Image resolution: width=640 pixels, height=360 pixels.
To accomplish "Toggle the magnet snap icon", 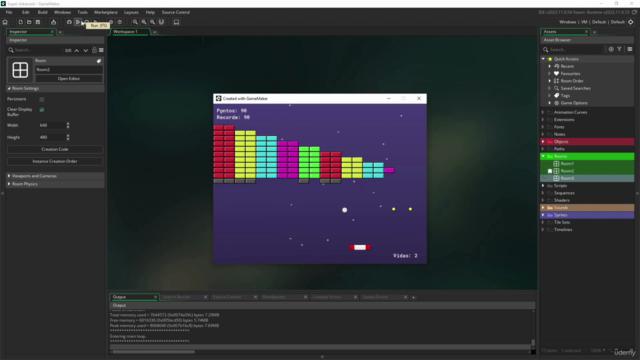I will (x=161, y=22).
